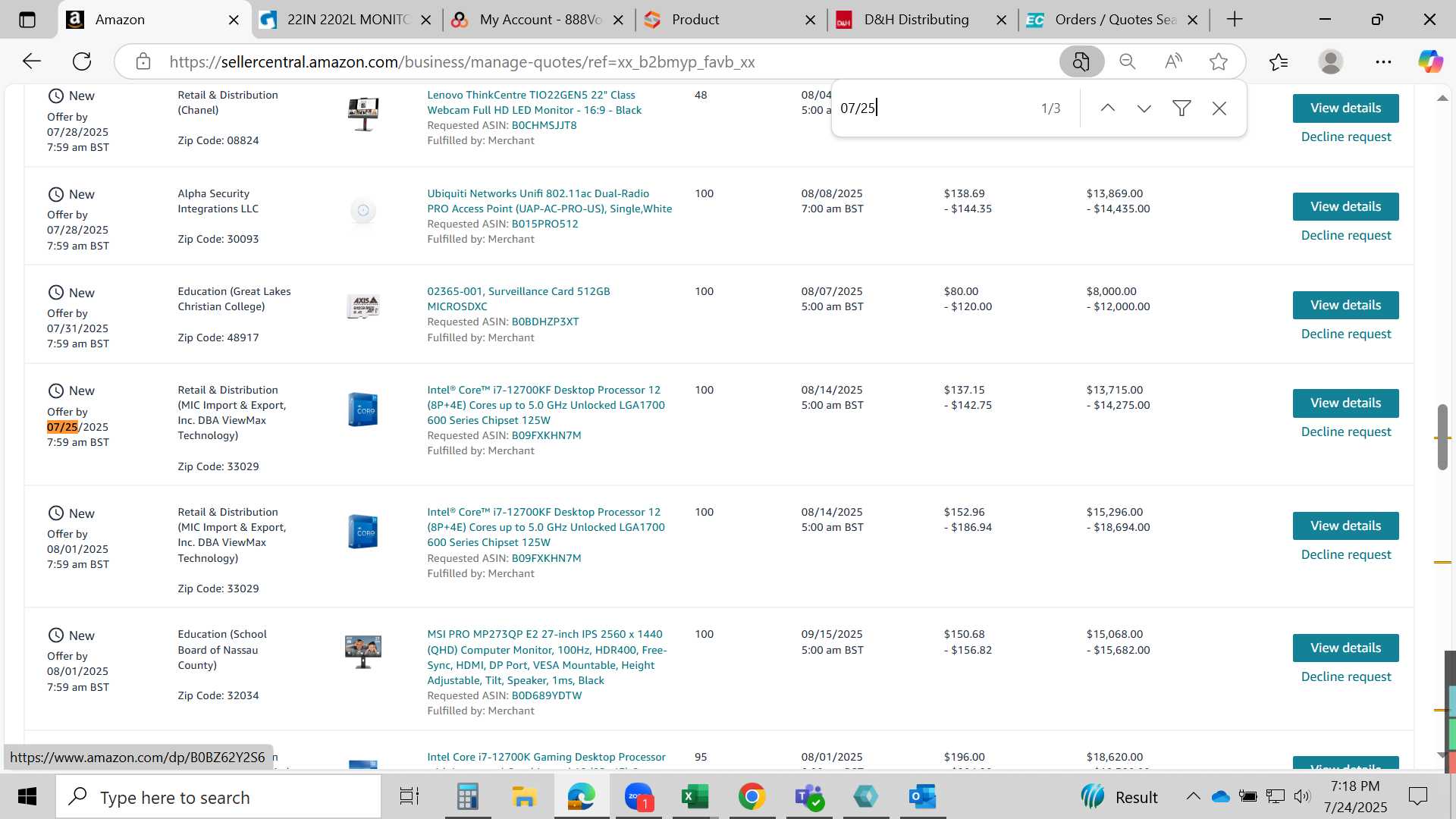Viewport: 1456px width, 819px height.
Task: Open Zoom from the taskbar
Action: coord(639,797)
